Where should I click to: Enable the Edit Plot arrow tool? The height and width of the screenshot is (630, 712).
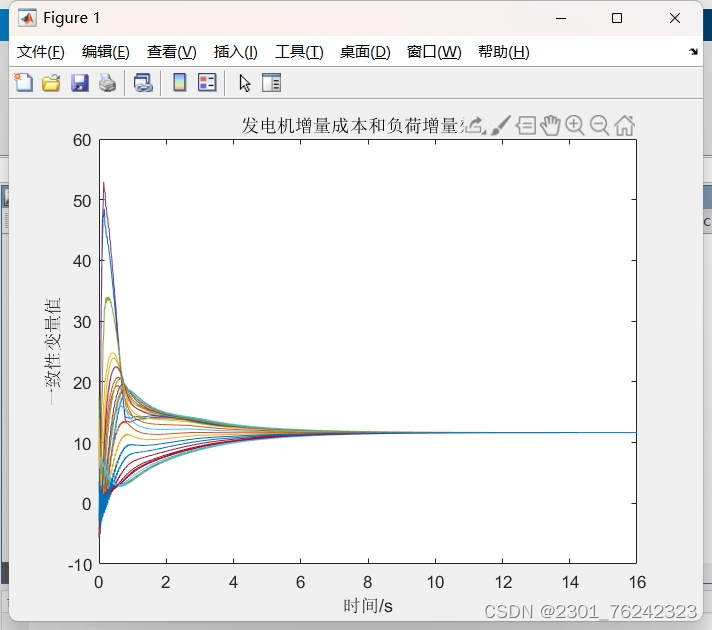pyautogui.click(x=245, y=84)
